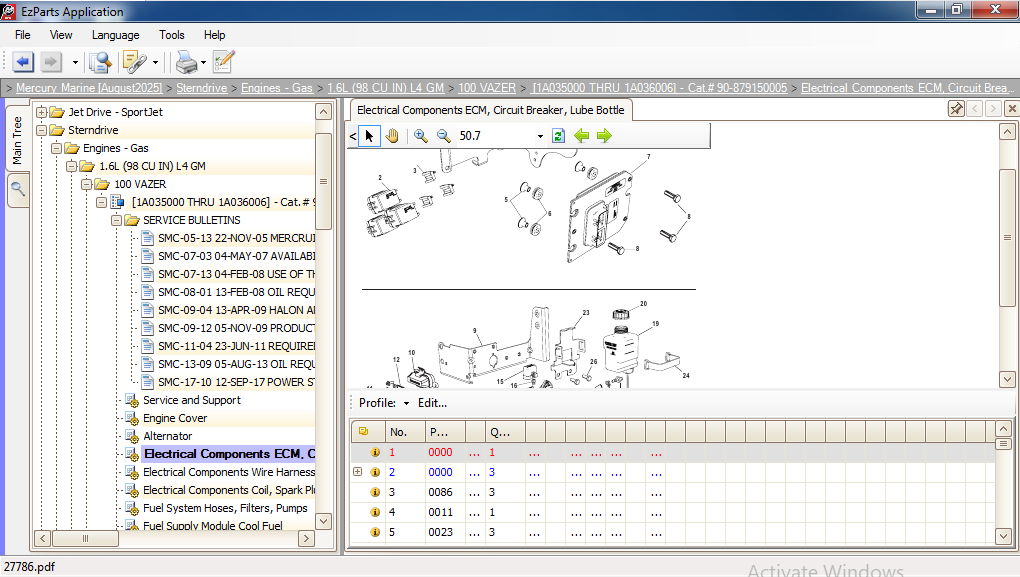Open the dropdown arrow next to Print

coord(203,63)
